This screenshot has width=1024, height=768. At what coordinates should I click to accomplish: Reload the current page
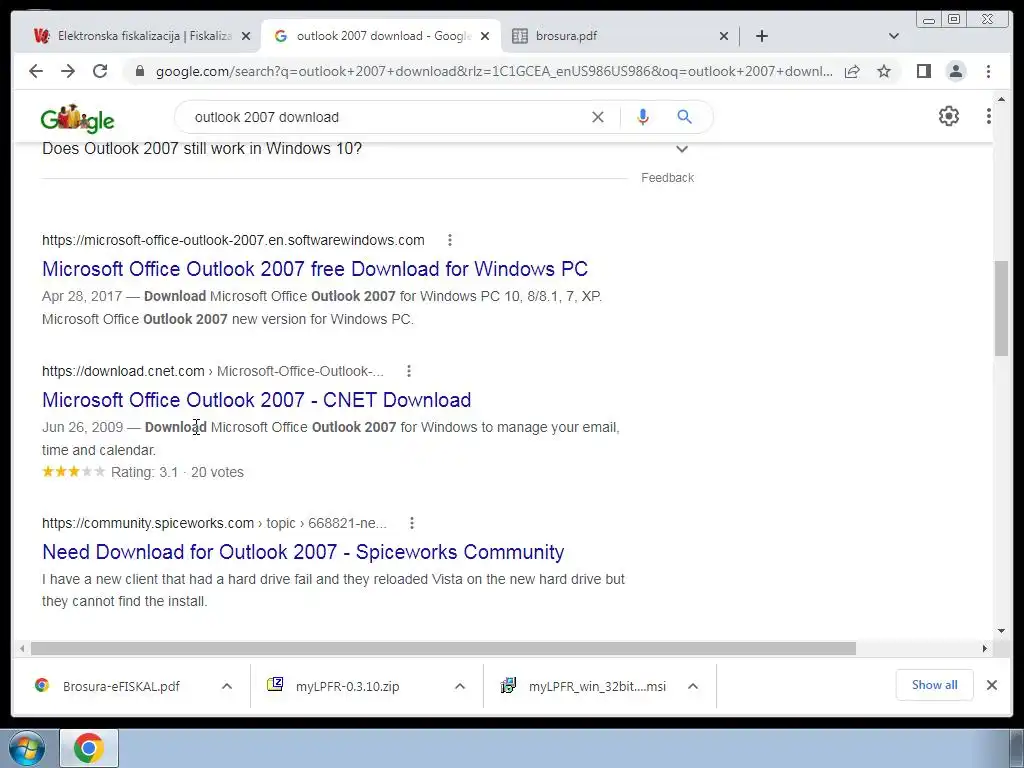(x=100, y=71)
